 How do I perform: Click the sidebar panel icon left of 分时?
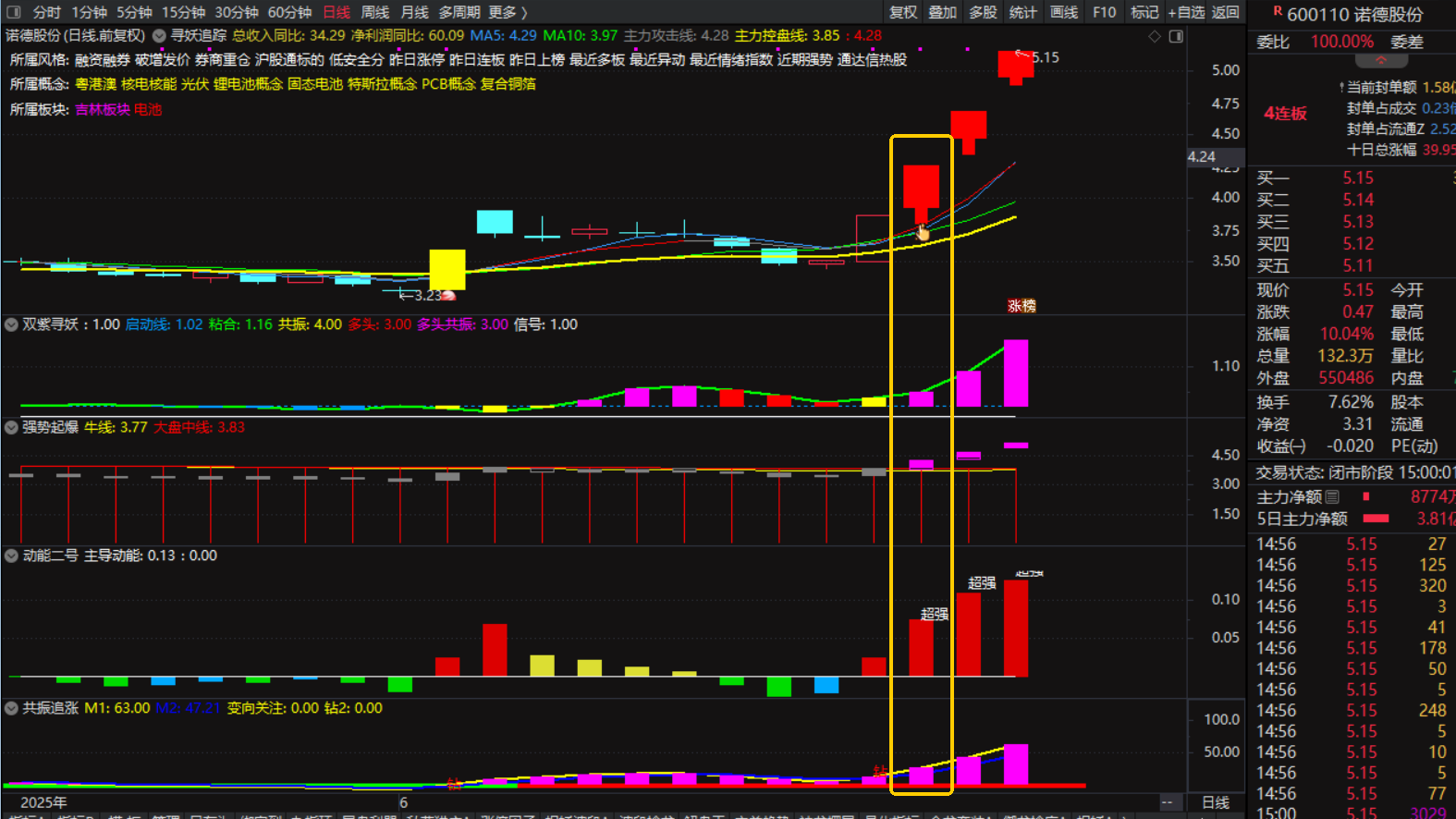(x=13, y=12)
